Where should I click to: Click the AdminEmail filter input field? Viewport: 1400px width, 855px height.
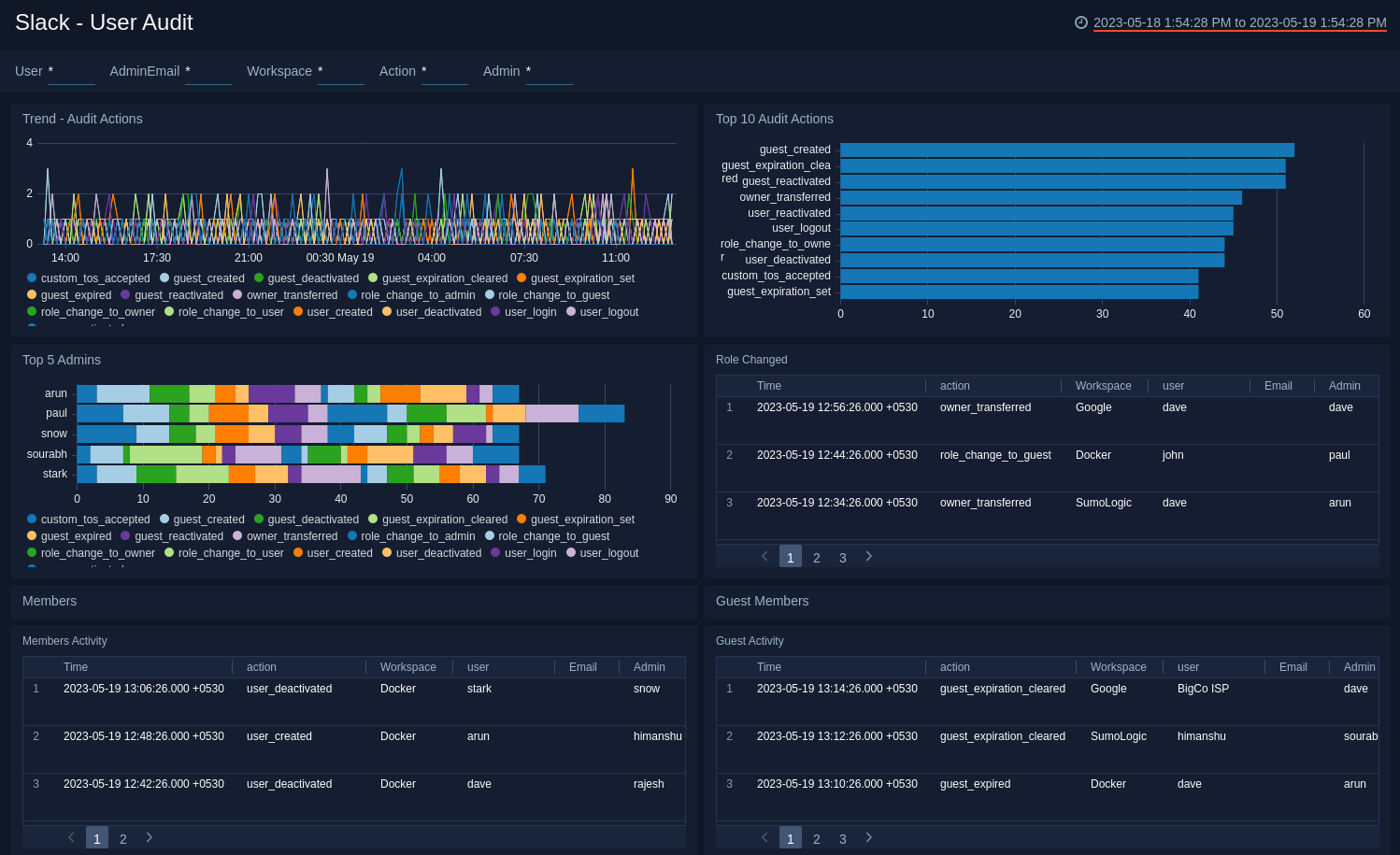[x=207, y=75]
